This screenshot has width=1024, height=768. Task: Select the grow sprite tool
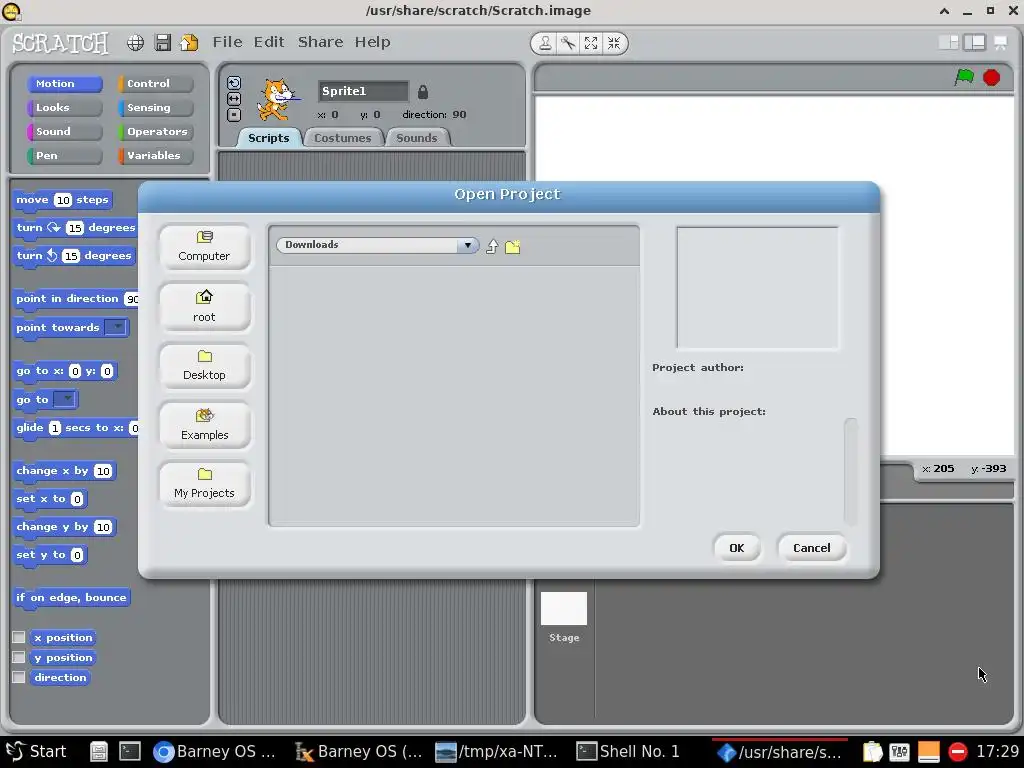591,43
